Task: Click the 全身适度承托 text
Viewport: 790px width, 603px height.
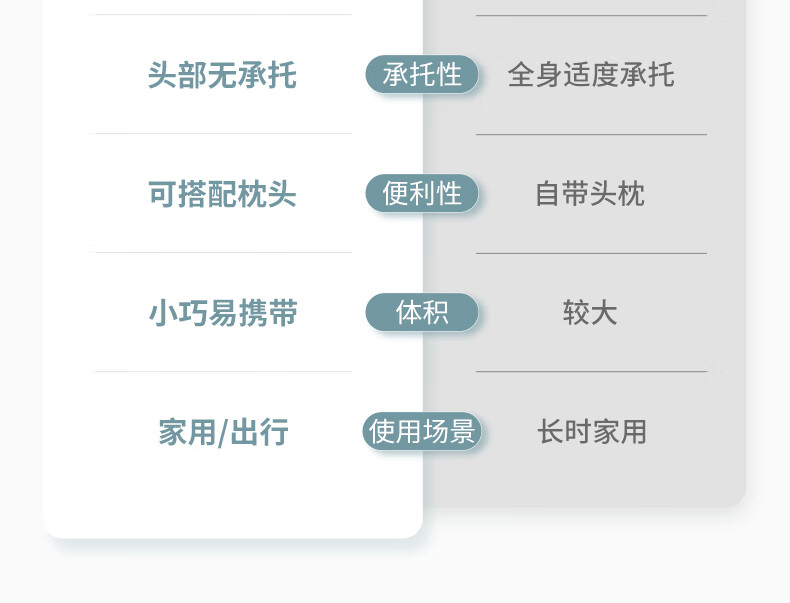Action: tap(591, 75)
